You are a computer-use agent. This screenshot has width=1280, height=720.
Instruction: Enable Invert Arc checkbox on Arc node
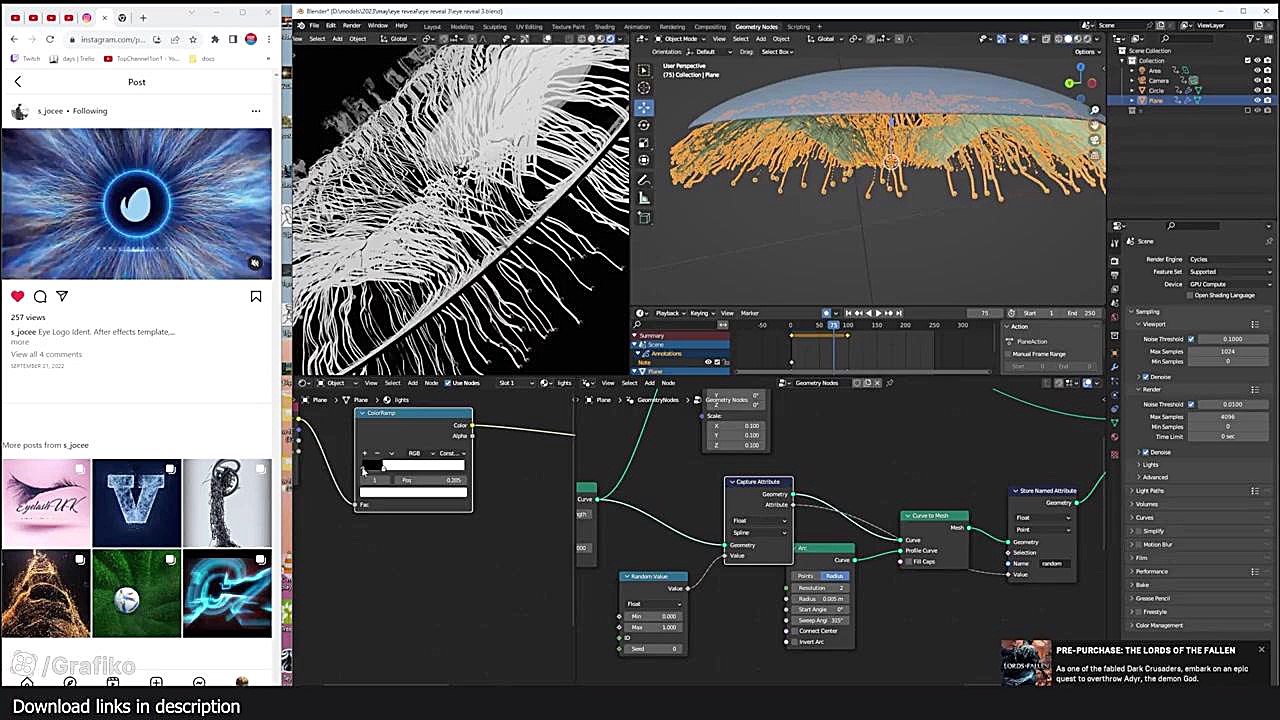coord(795,642)
